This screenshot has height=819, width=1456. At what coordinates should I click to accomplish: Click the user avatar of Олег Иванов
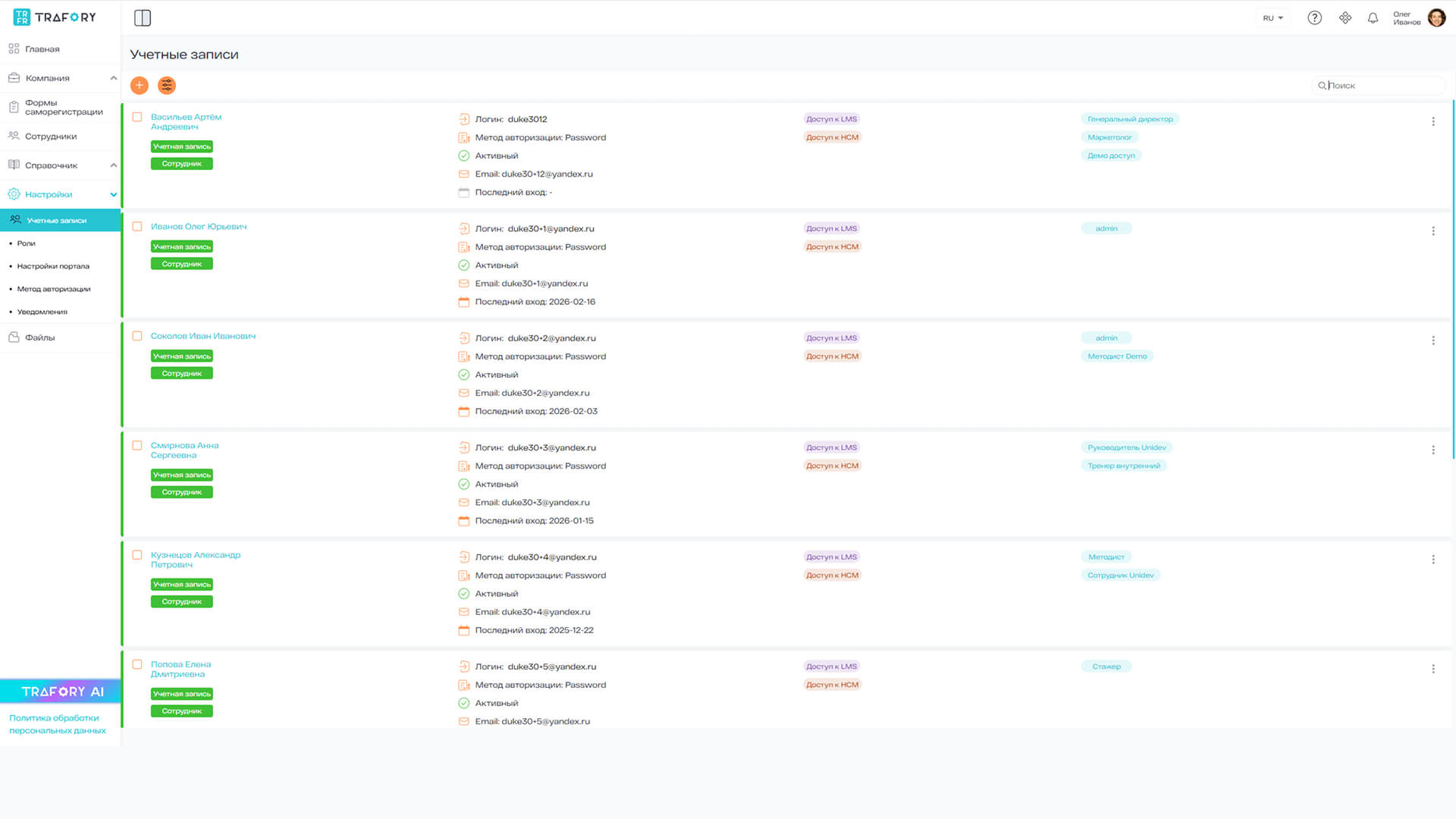(x=1436, y=18)
